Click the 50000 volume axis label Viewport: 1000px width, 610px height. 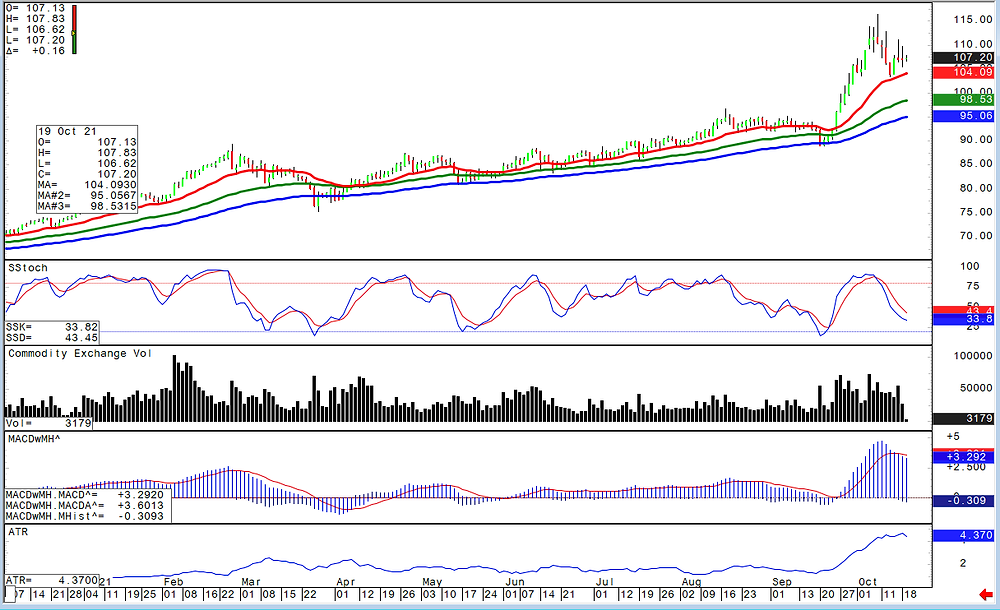pyautogui.click(x=976, y=388)
